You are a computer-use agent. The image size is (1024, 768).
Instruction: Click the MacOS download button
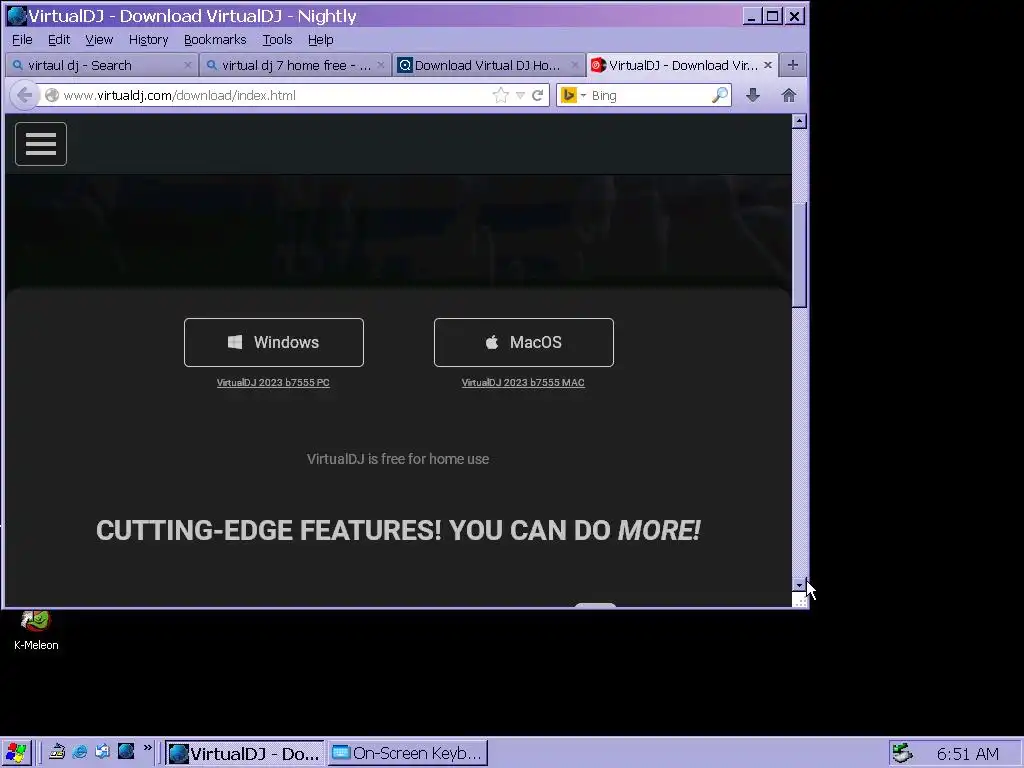(524, 342)
